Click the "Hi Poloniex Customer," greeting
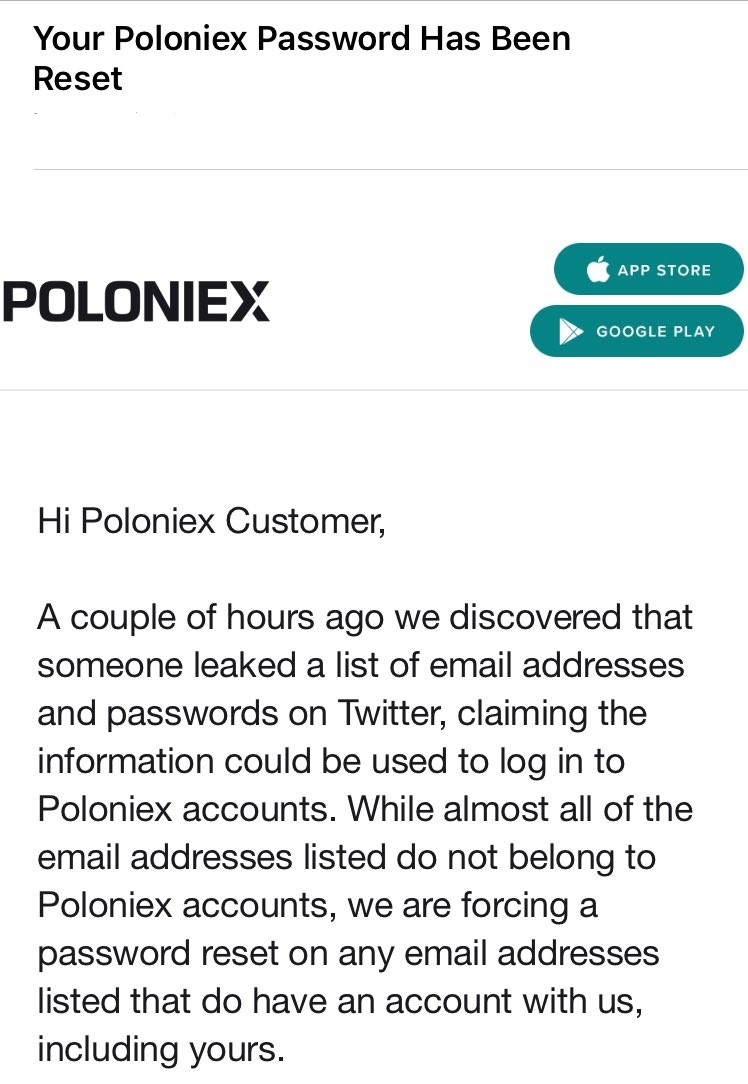Screen dimensions: 748x1084 pos(211,521)
